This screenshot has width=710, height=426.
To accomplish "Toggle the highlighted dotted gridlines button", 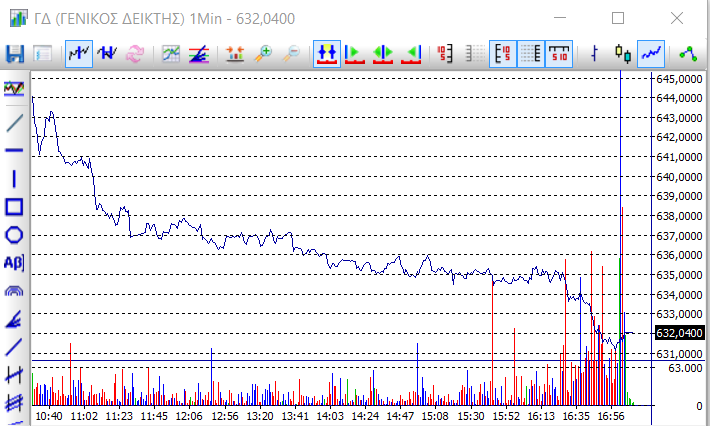I will click(531, 54).
